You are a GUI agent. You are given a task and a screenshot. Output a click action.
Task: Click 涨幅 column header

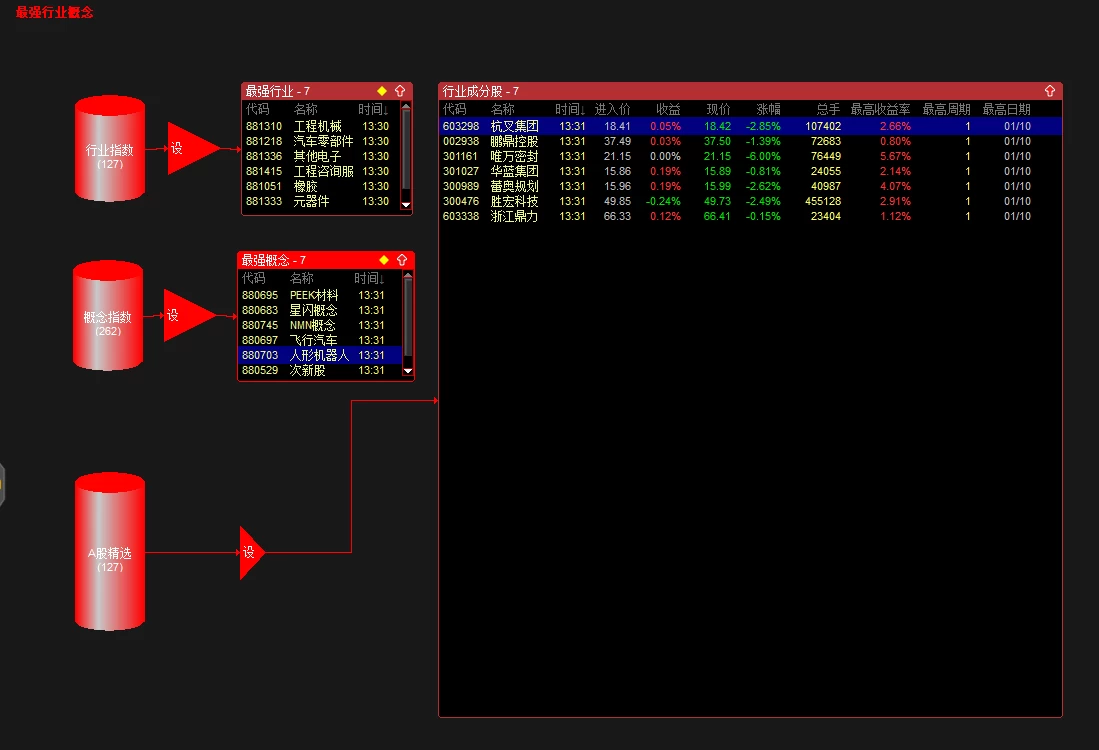(768, 109)
